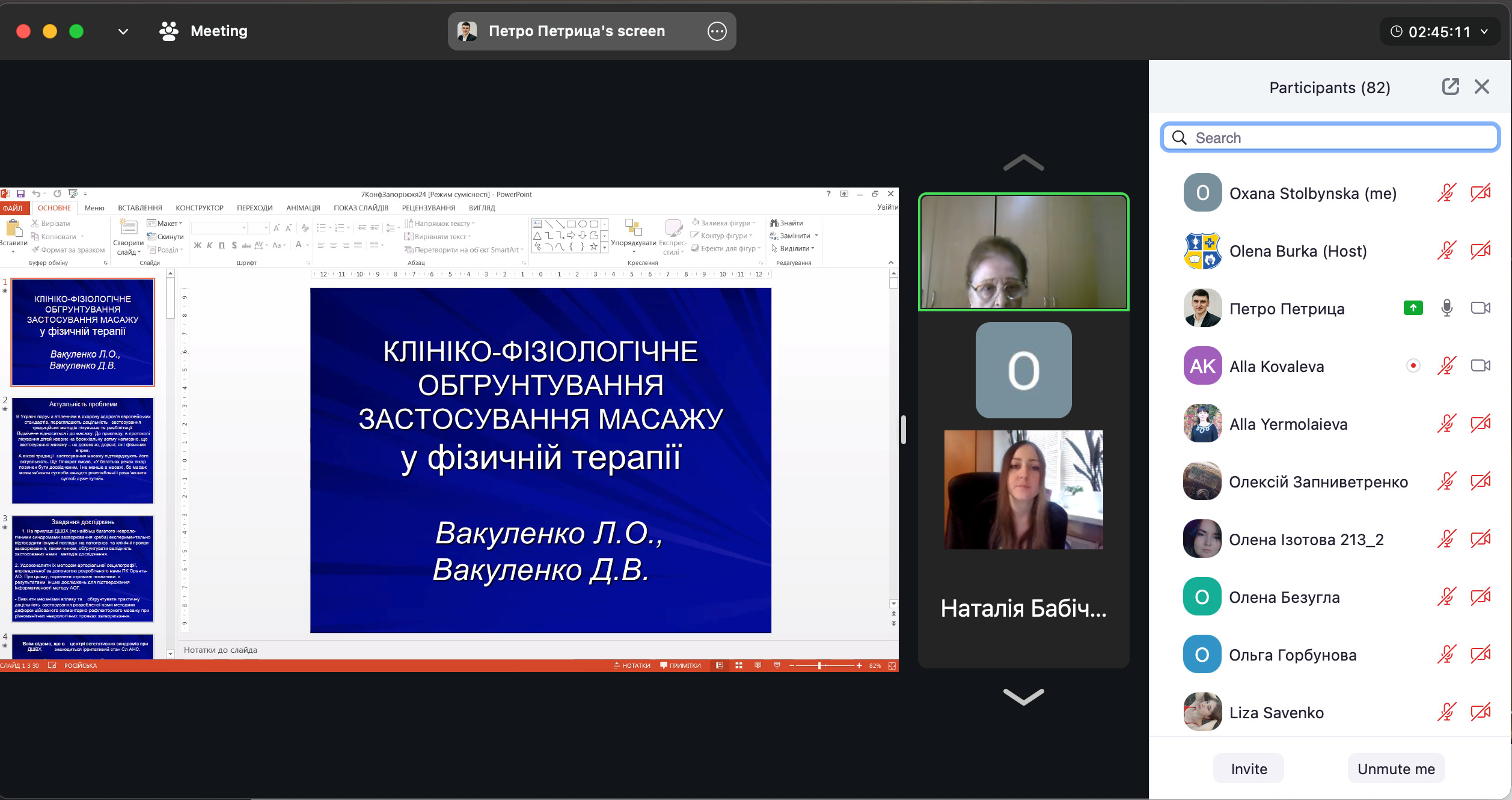Click Olena Burka's host avatar
The width and height of the screenshot is (1512, 800).
[1202, 251]
